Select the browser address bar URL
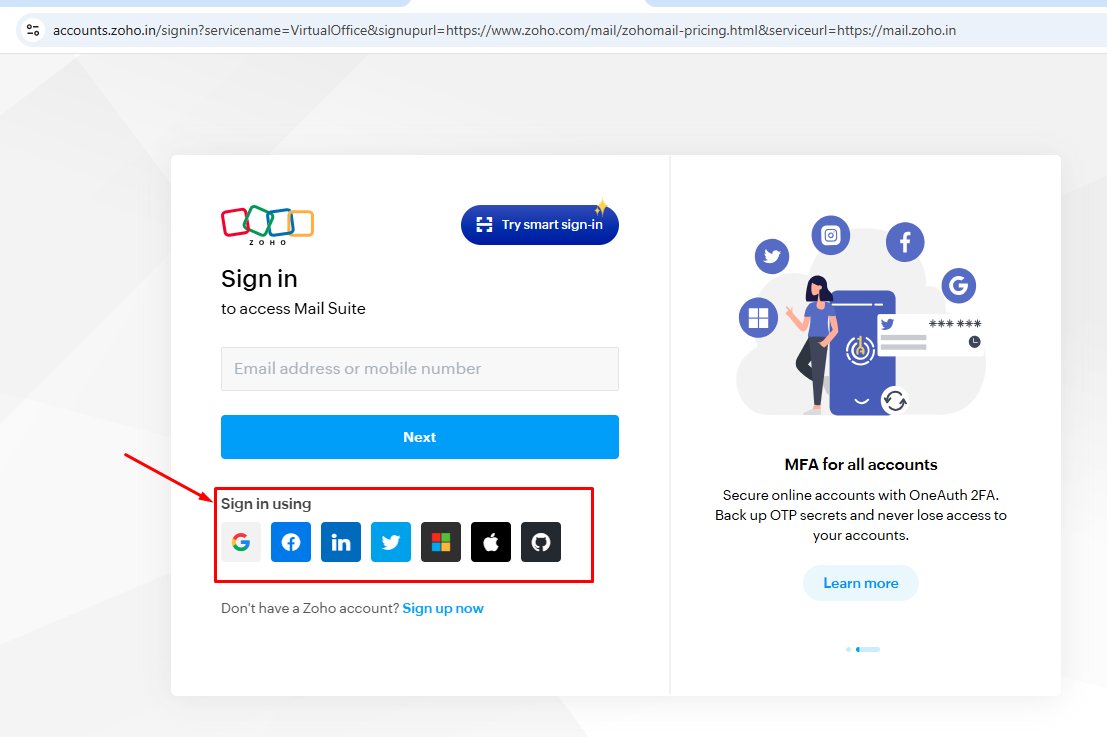The height and width of the screenshot is (737, 1107). [504, 30]
